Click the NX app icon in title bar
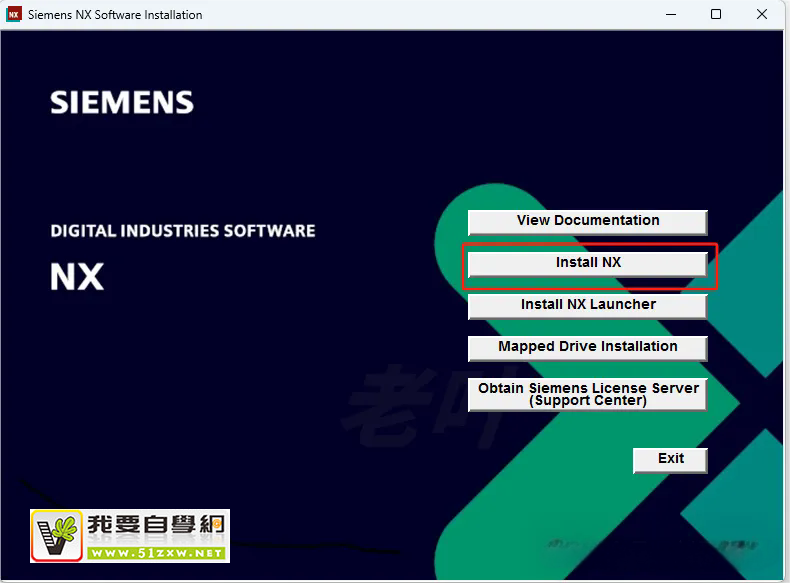Image resolution: width=790 pixels, height=583 pixels. point(14,15)
